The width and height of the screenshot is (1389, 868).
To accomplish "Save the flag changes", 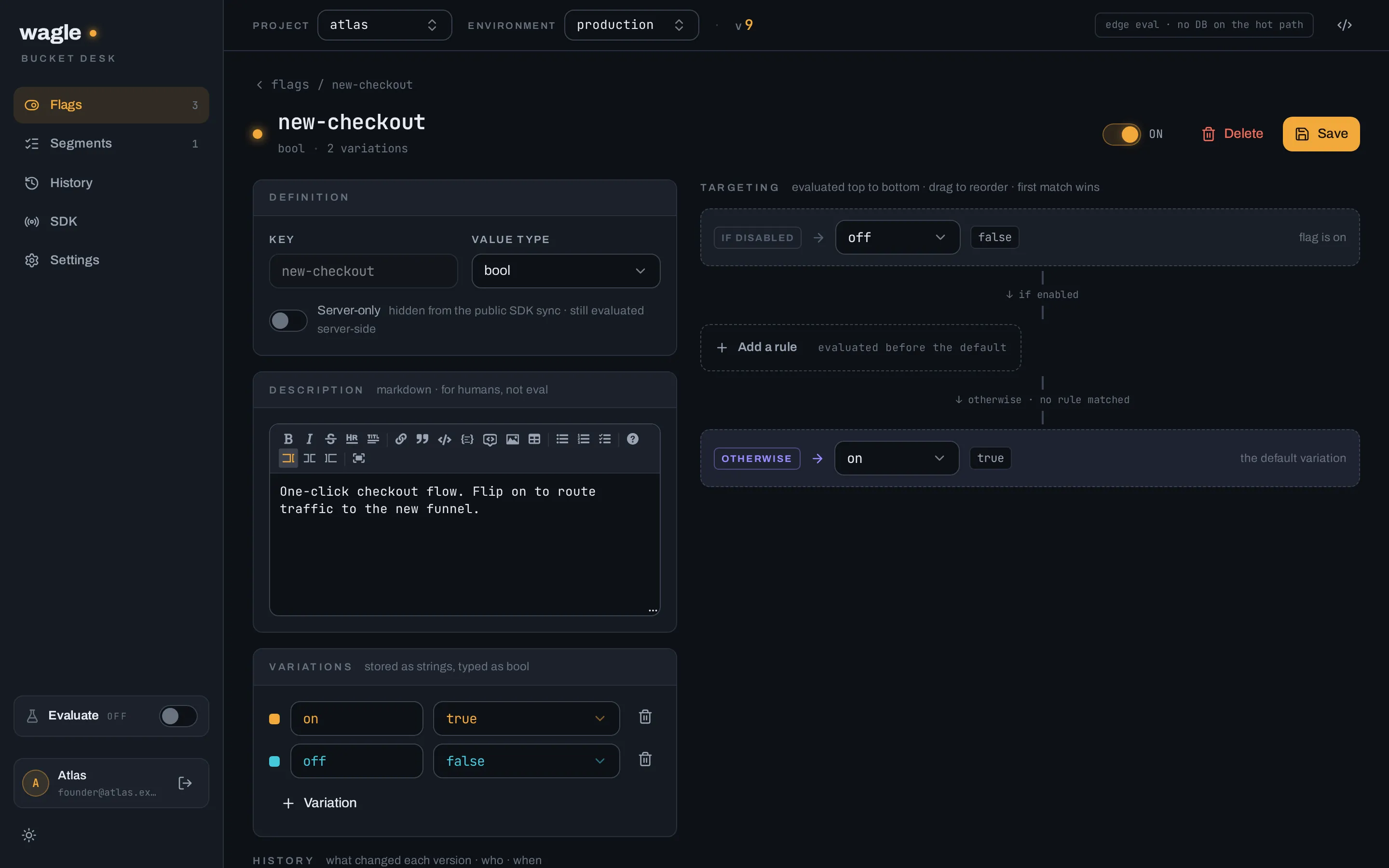I will click(x=1321, y=134).
